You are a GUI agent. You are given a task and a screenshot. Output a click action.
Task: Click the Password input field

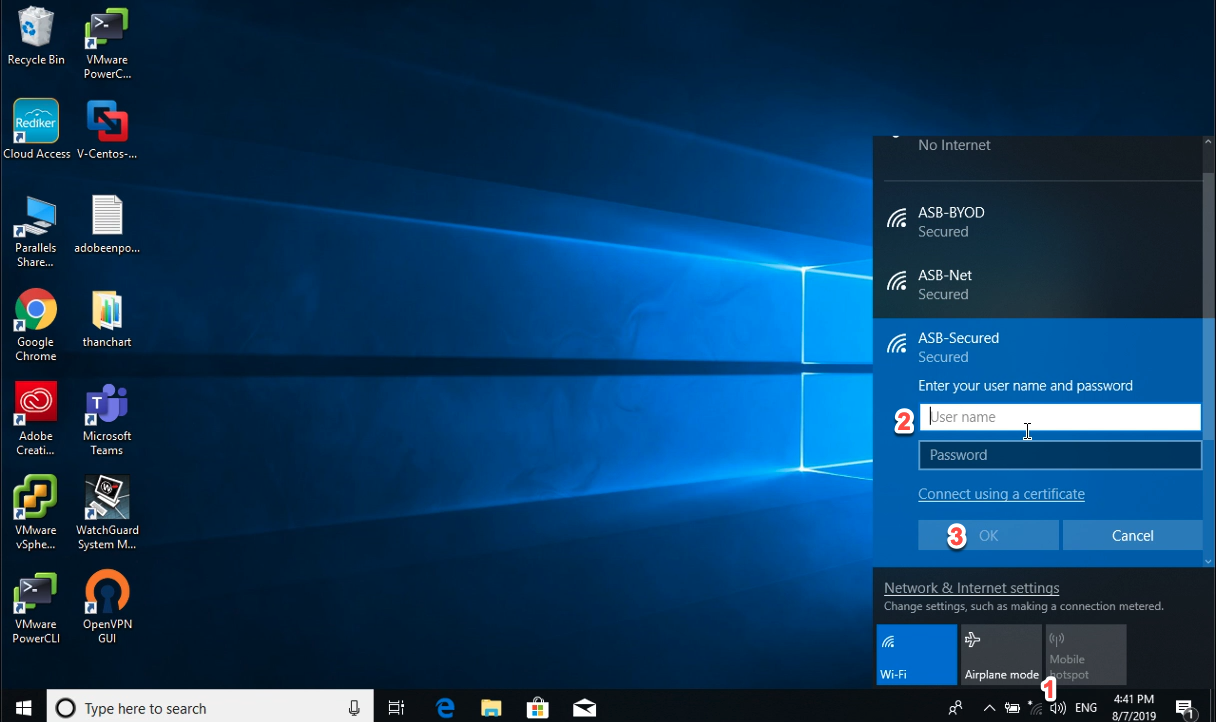(1060, 455)
